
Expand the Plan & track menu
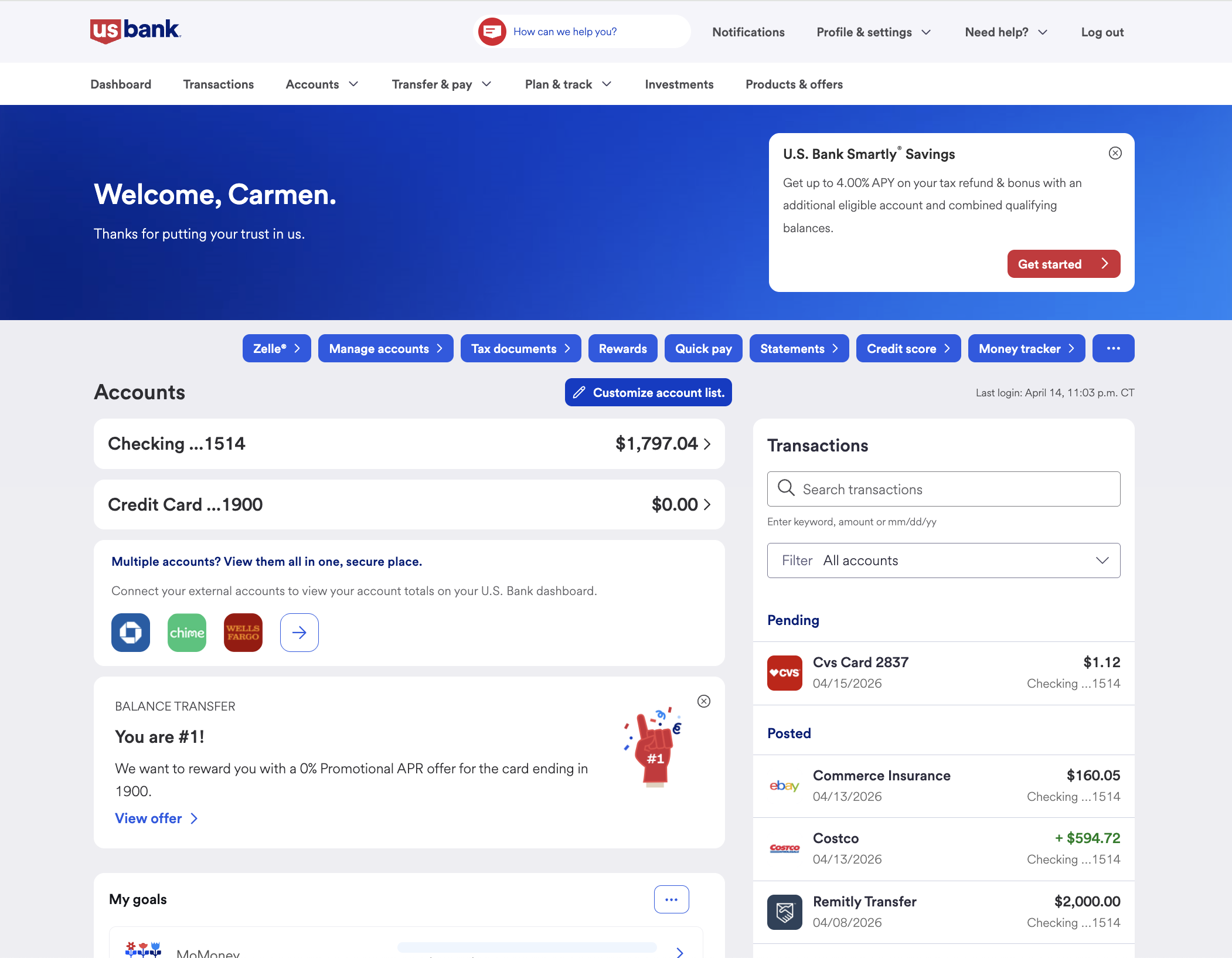(568, 84)
